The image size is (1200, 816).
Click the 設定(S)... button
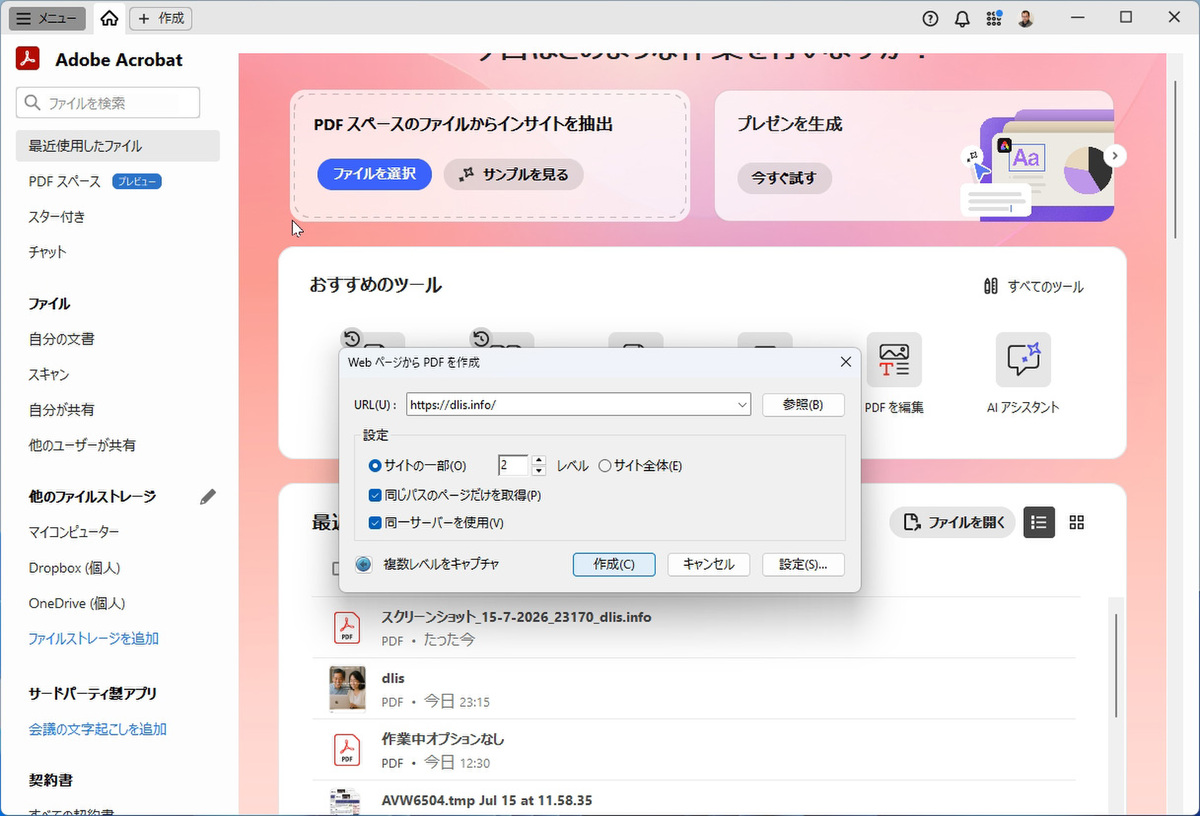803,564
